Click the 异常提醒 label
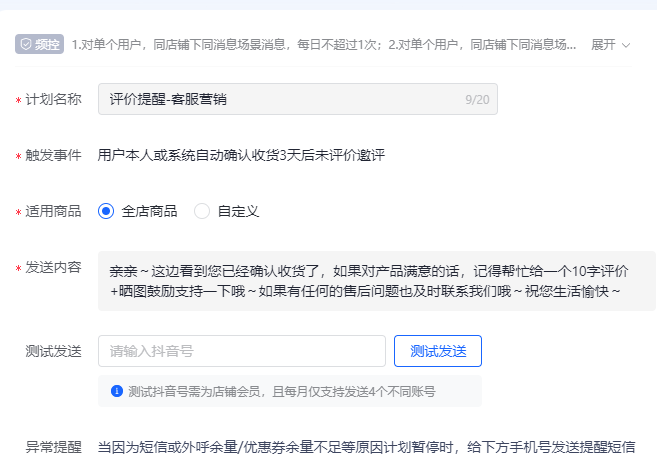Screen dimensions: 657x464 click(x=53, y=447)
